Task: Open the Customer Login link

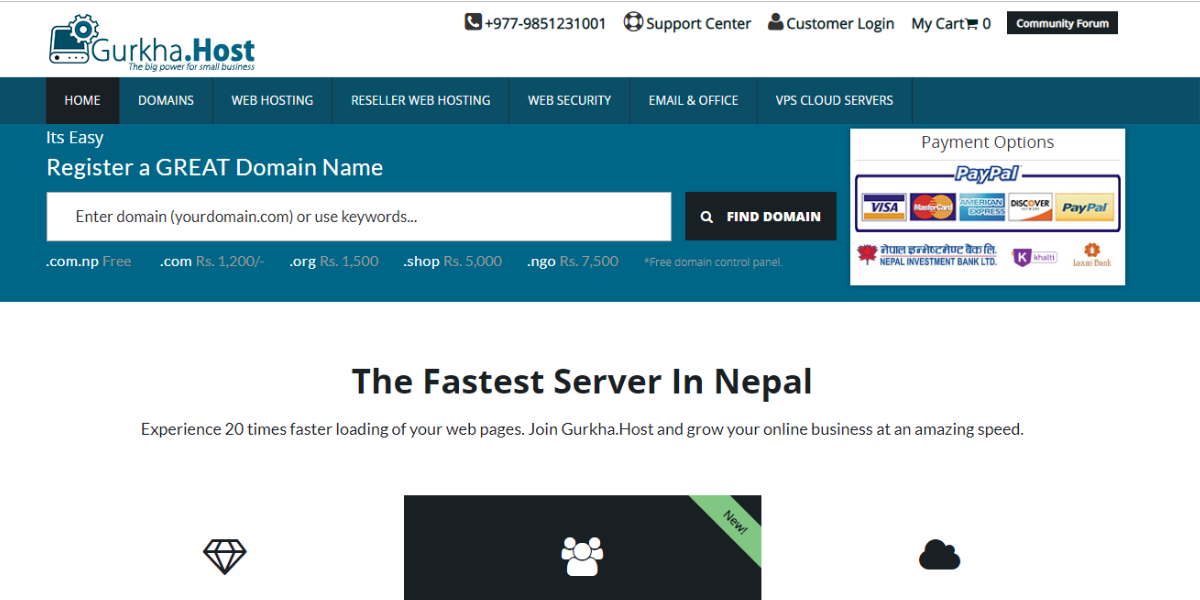Action: [x=831, y=23]
